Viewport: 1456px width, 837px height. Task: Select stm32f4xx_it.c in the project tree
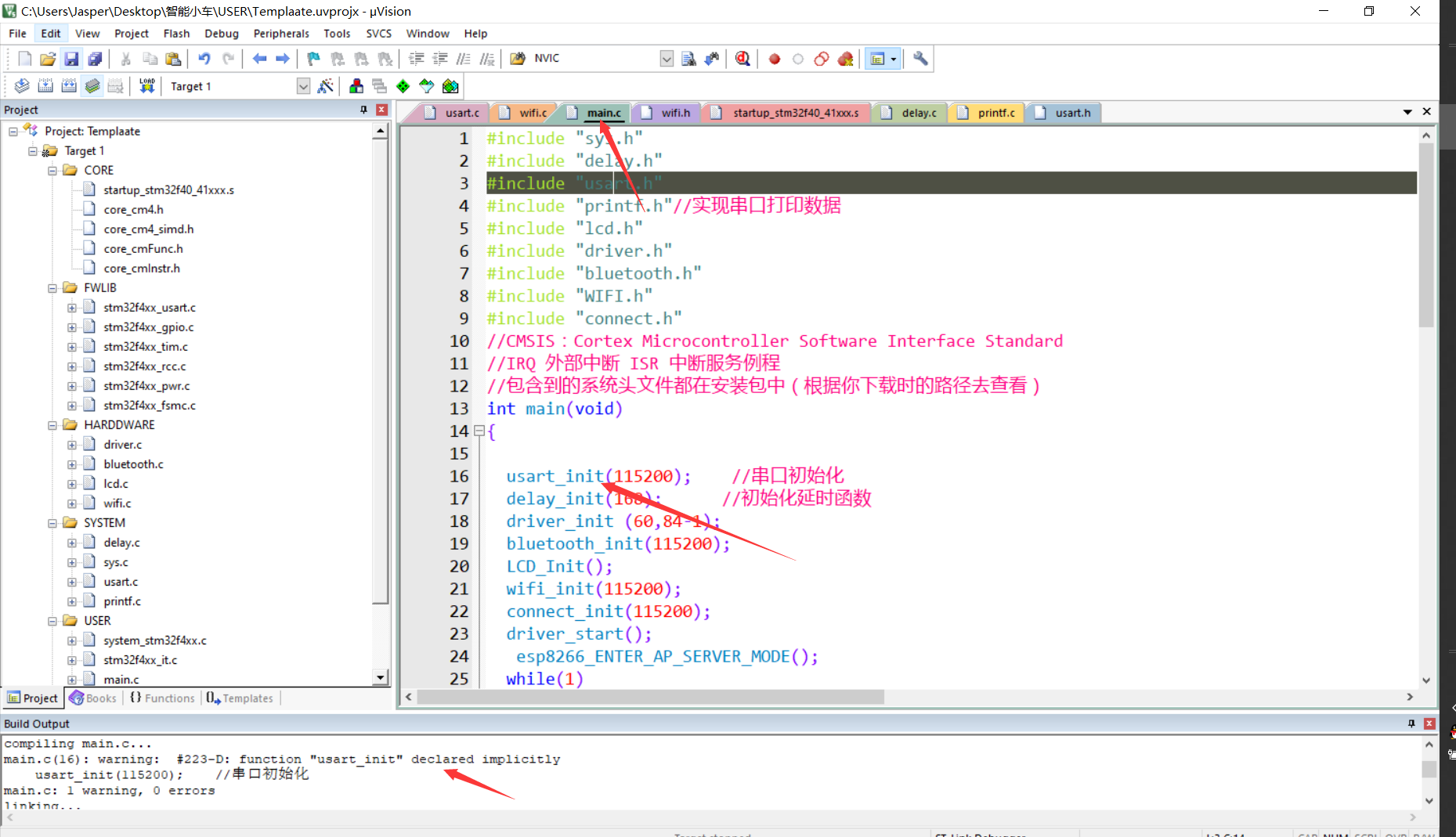coord(140,660)
